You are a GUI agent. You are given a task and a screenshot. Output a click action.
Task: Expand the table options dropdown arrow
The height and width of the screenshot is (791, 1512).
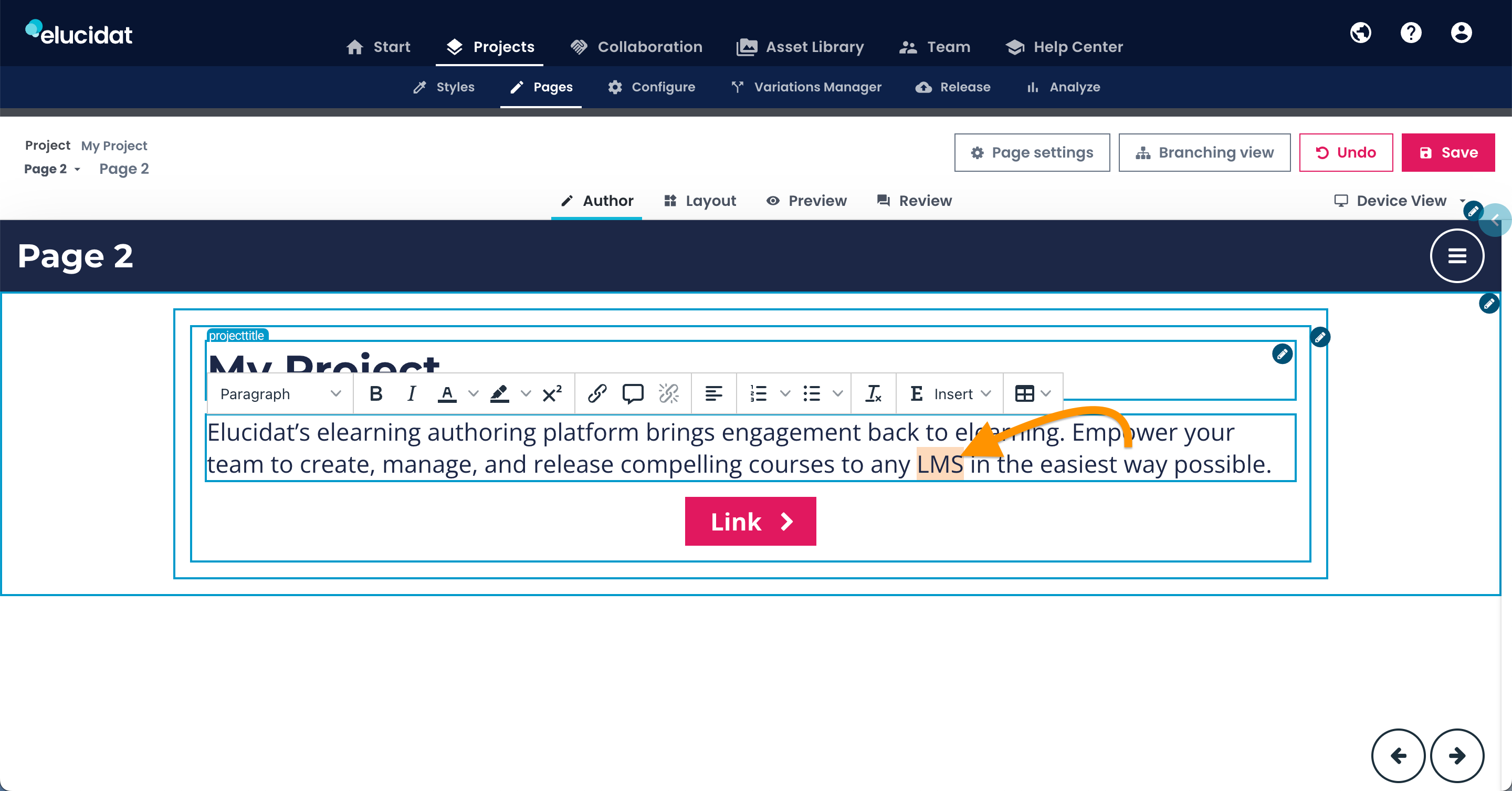click(1046, 393)
